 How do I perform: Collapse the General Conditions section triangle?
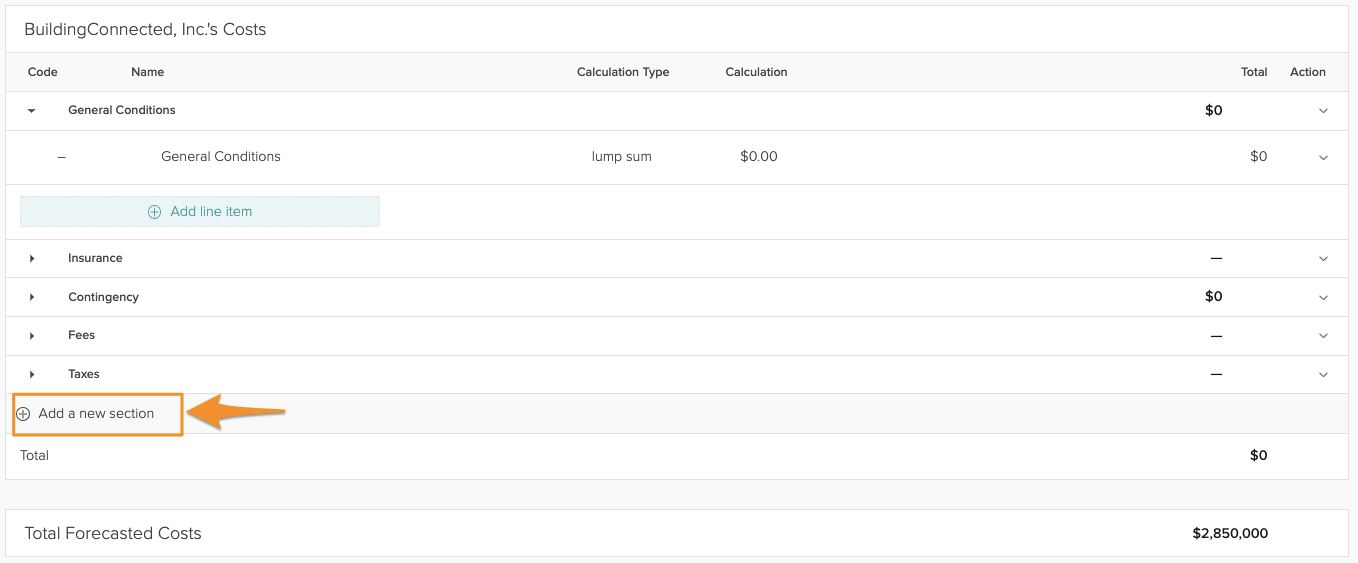[32, 111]
